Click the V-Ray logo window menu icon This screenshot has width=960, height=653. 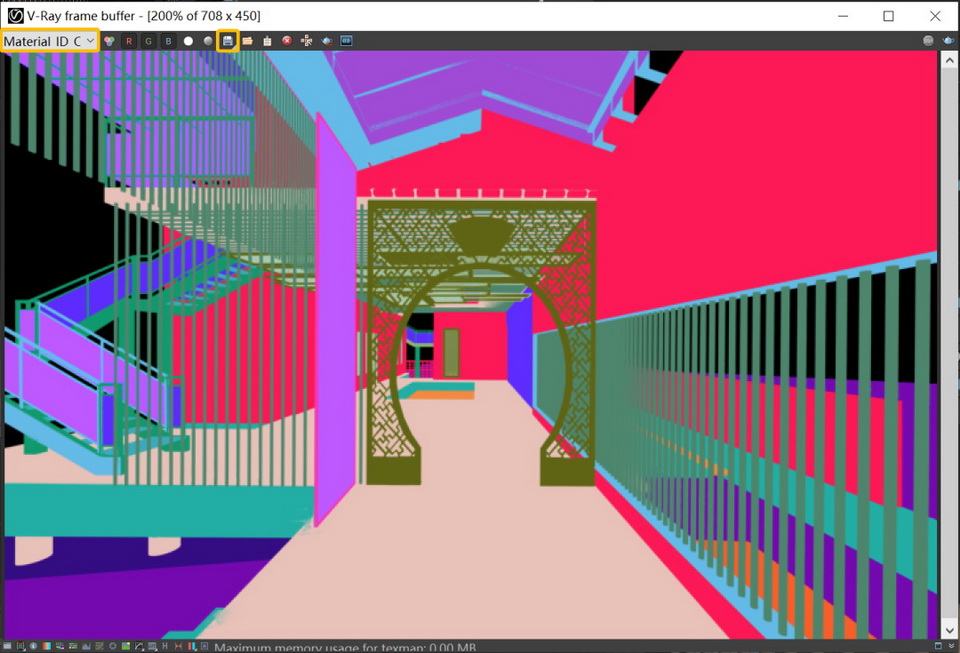(x=15, y=16)
